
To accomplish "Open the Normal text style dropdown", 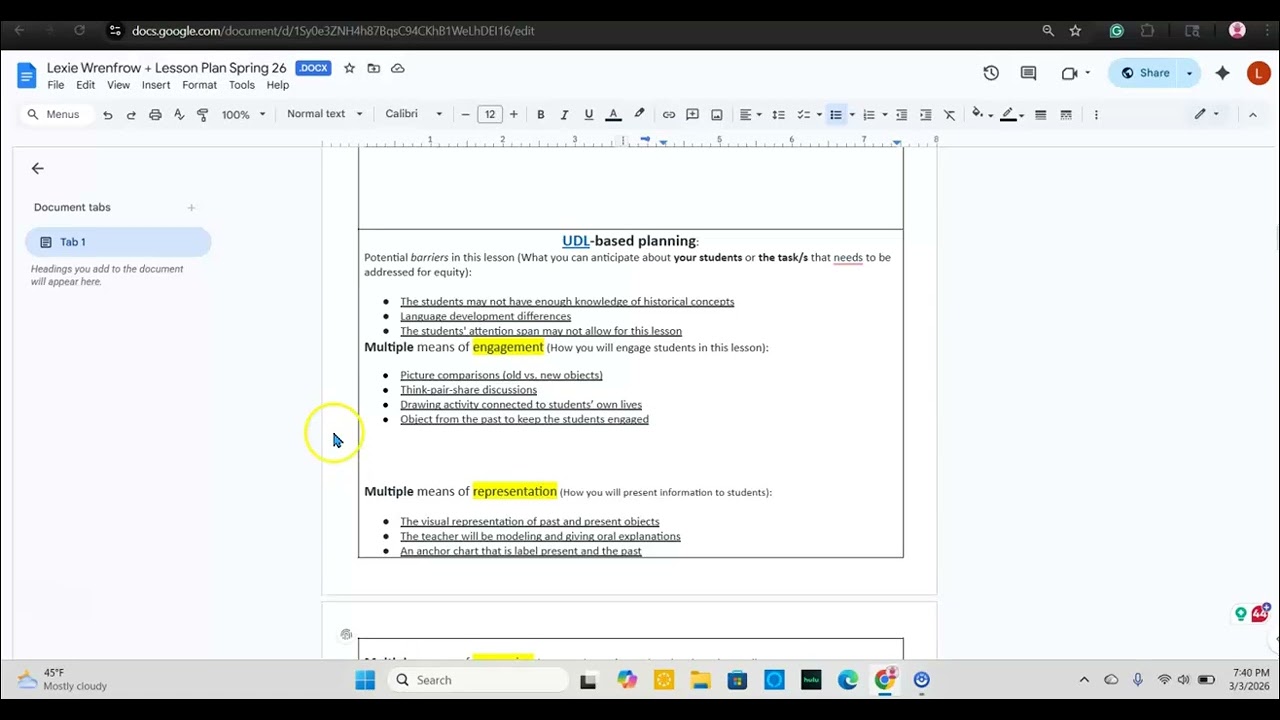I will (325, 114).
